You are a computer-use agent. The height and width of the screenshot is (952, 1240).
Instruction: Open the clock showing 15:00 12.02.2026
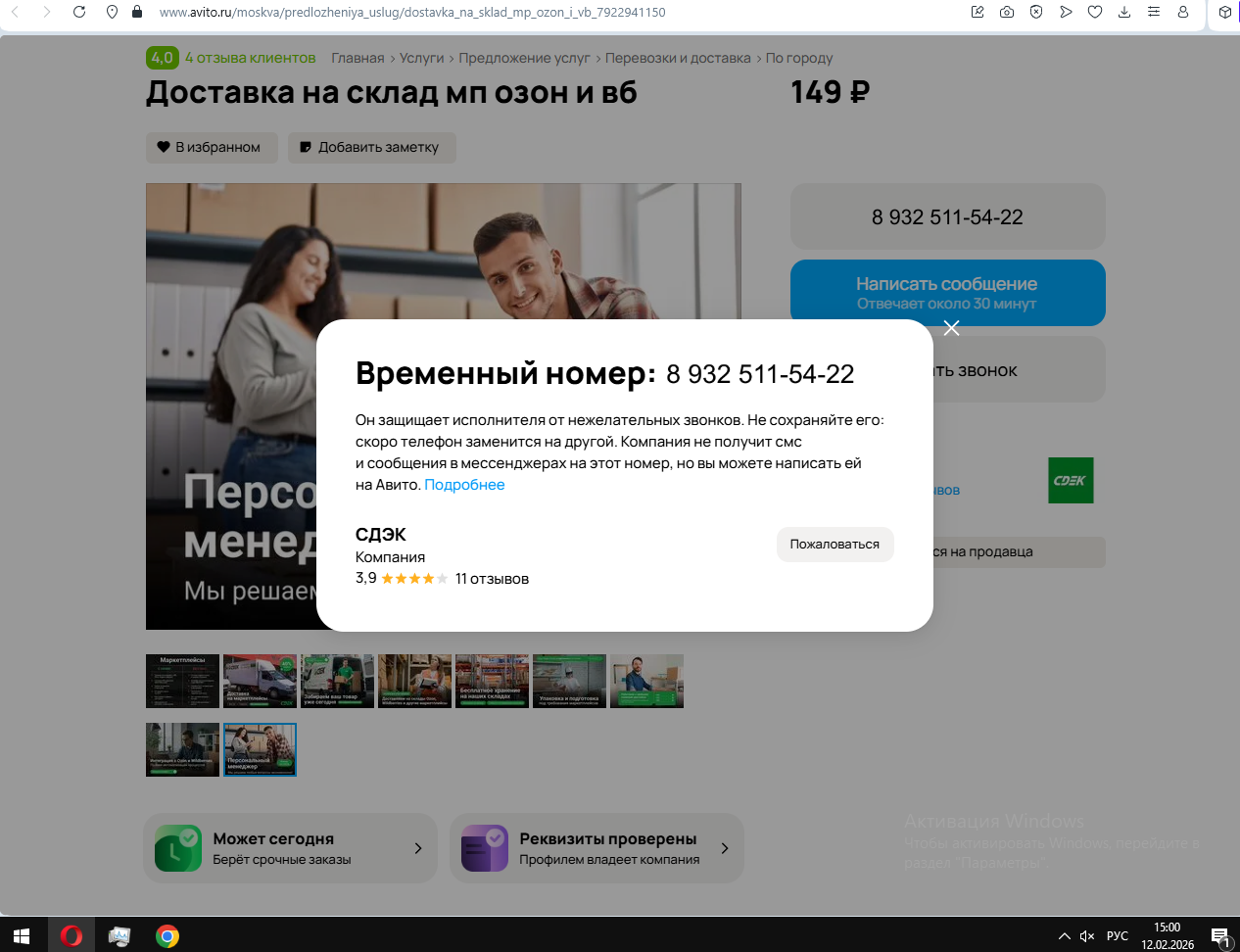[x=1168, y=936]
